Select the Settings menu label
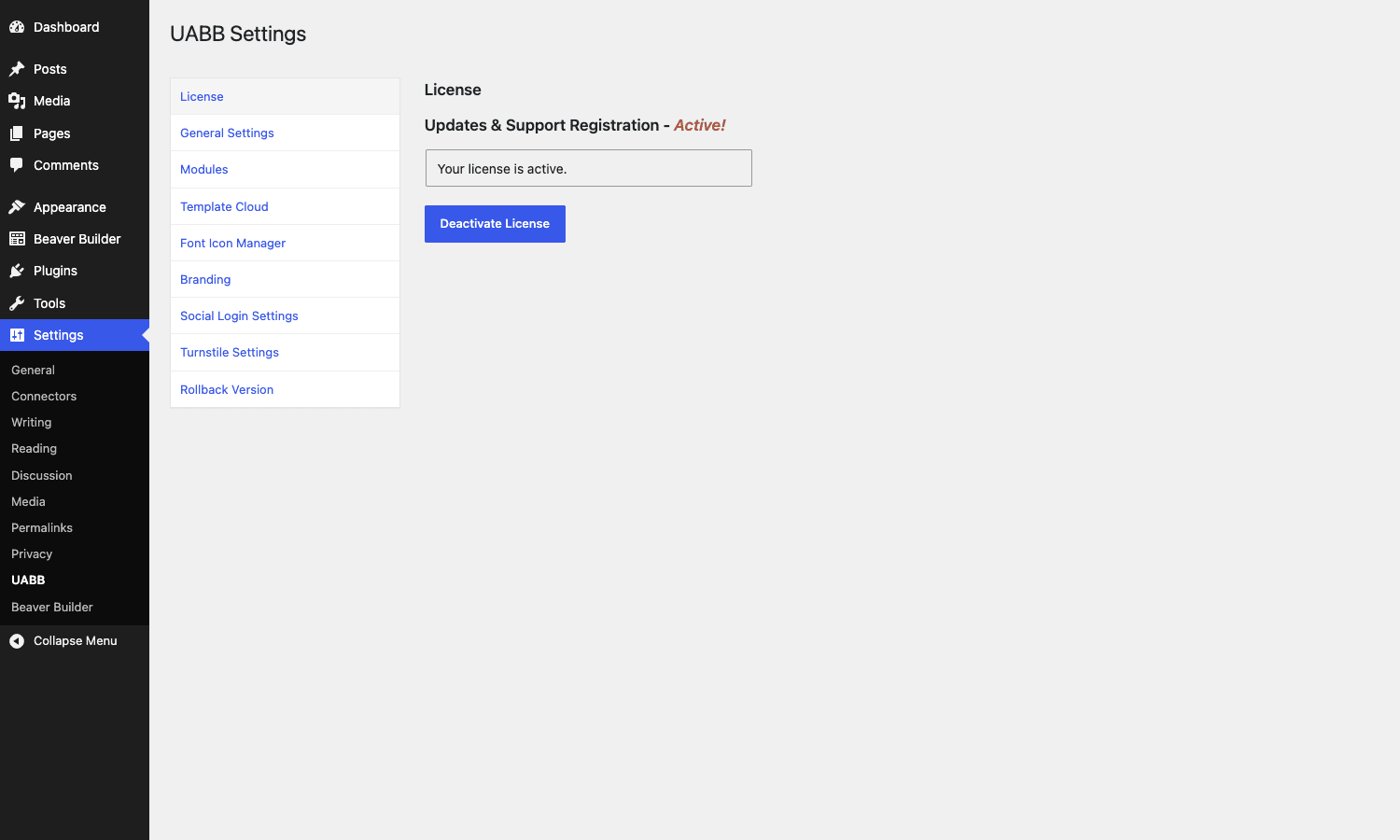 point(58,335)
